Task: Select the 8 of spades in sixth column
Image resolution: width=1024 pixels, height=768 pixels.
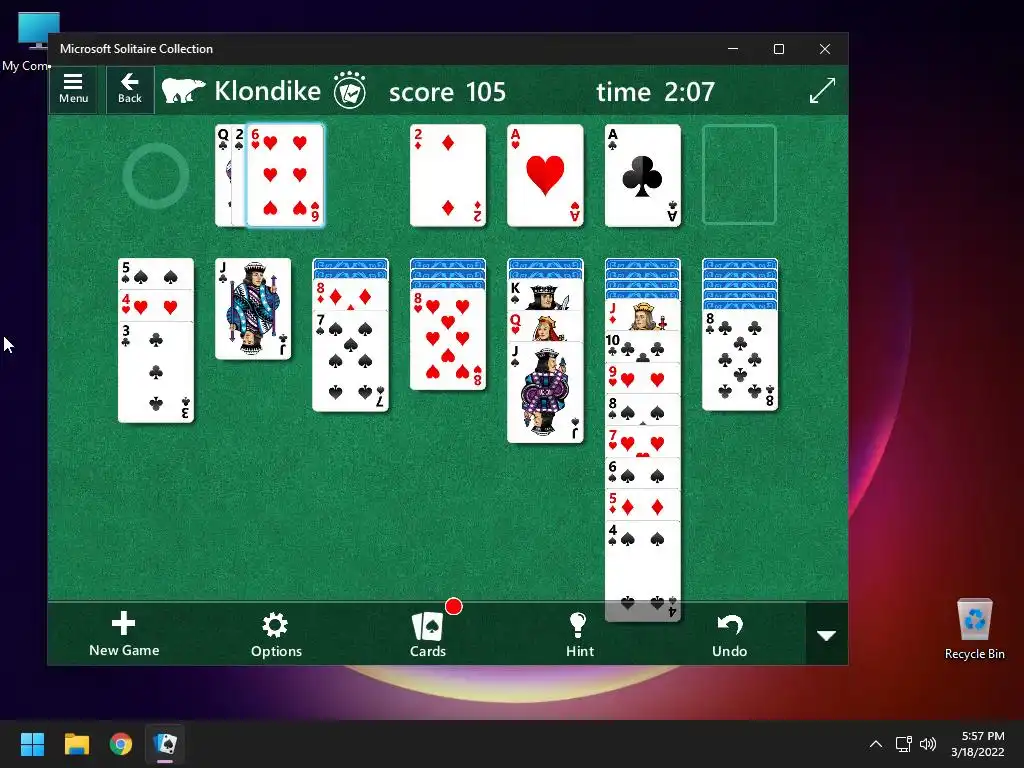Action: coord(643,410)
